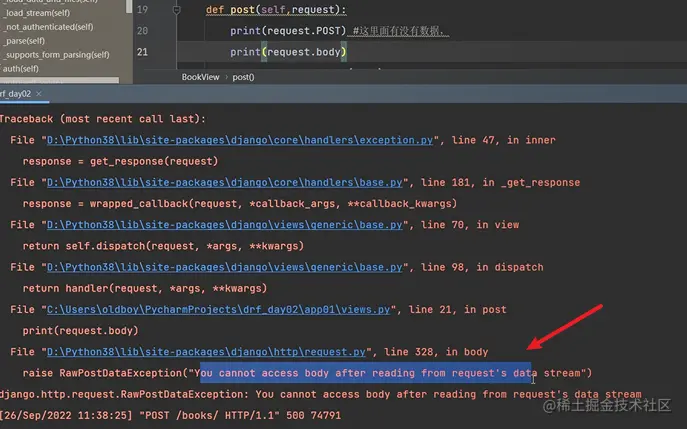The image size is (687, 429).
Task: Select _supports_form_parsing(self) in structure list
Action: tap(57, 55)
